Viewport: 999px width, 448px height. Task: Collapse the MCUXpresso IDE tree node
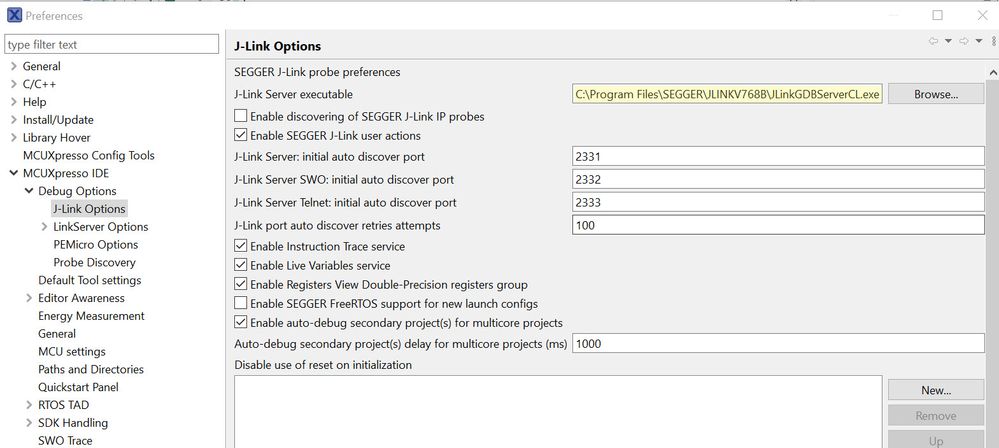[x=13, y=173]
